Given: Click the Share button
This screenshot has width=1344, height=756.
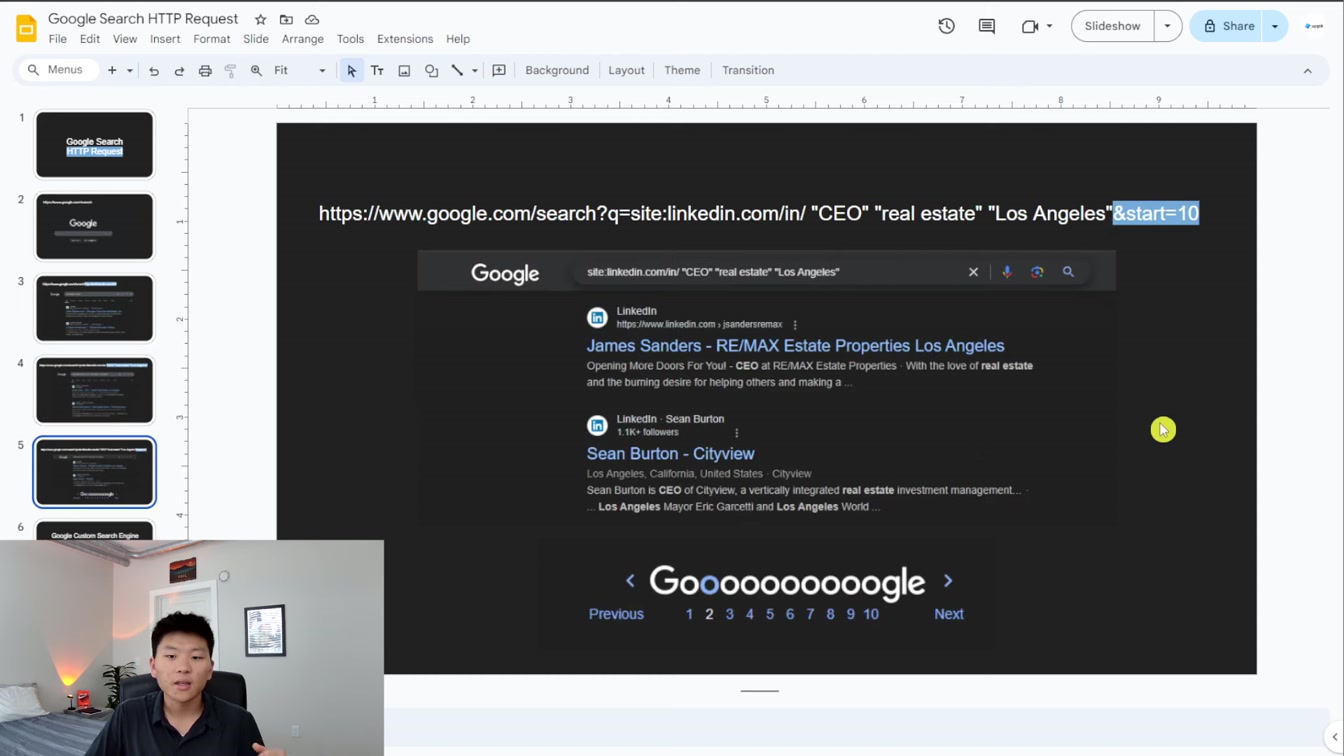Looking at the screenshot, I should point(1228,26).
